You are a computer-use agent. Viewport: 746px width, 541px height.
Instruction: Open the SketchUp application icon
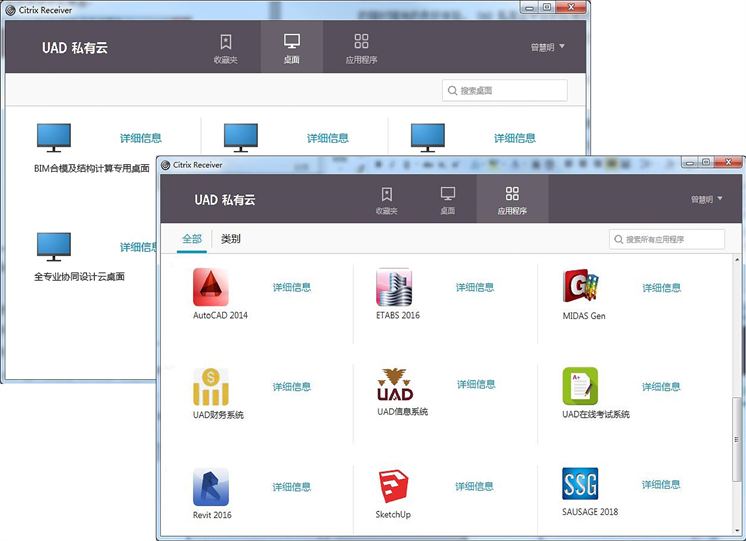click(x=394, y=487)
